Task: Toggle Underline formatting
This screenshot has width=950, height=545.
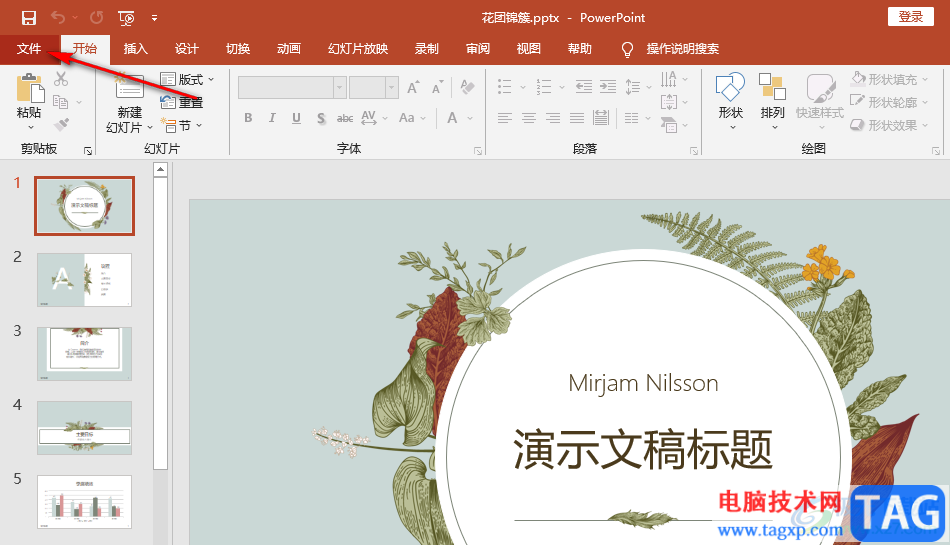Action: pos(296,118)
